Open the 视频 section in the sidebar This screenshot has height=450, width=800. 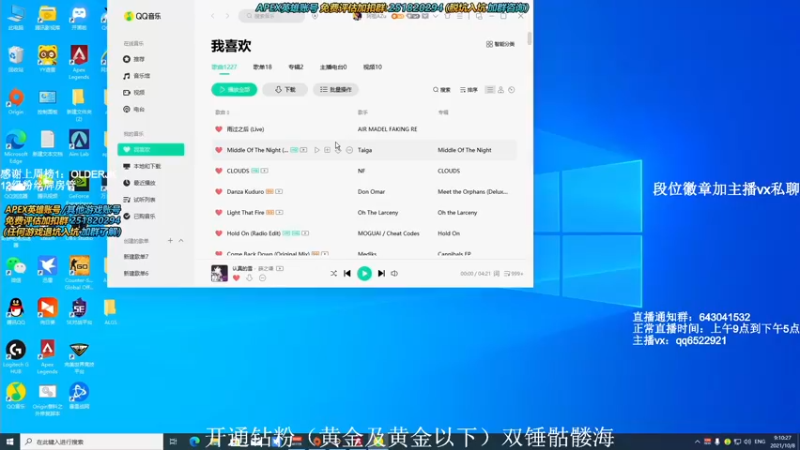click(x=134, y=92)
